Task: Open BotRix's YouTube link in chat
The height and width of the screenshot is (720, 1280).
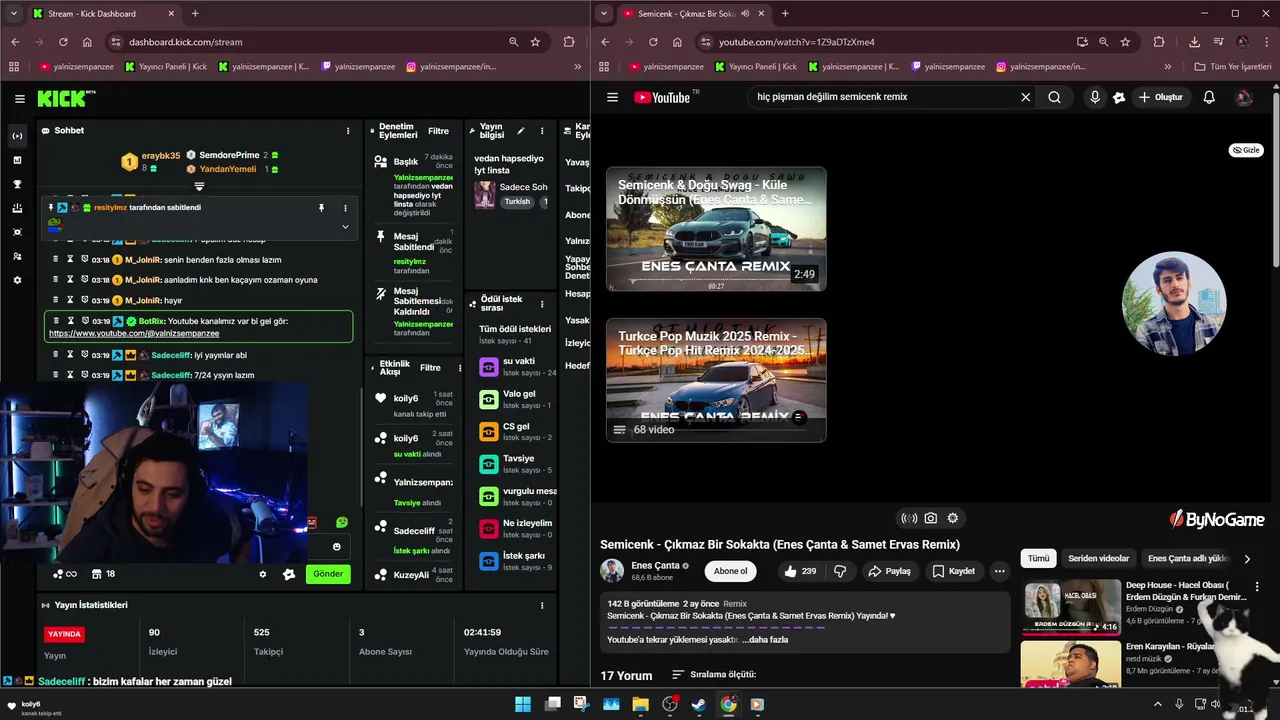Action: click(x=134, y=333)
